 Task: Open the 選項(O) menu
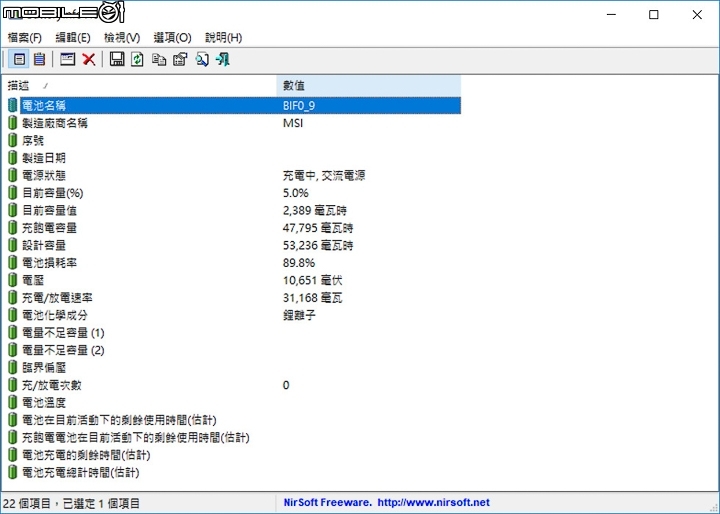(172, 38)
